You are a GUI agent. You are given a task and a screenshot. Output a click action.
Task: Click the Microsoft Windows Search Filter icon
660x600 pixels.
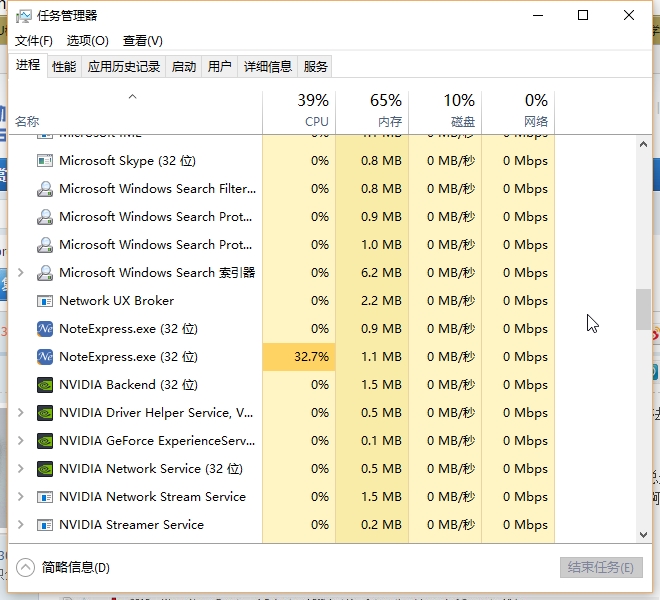(45, 189)
